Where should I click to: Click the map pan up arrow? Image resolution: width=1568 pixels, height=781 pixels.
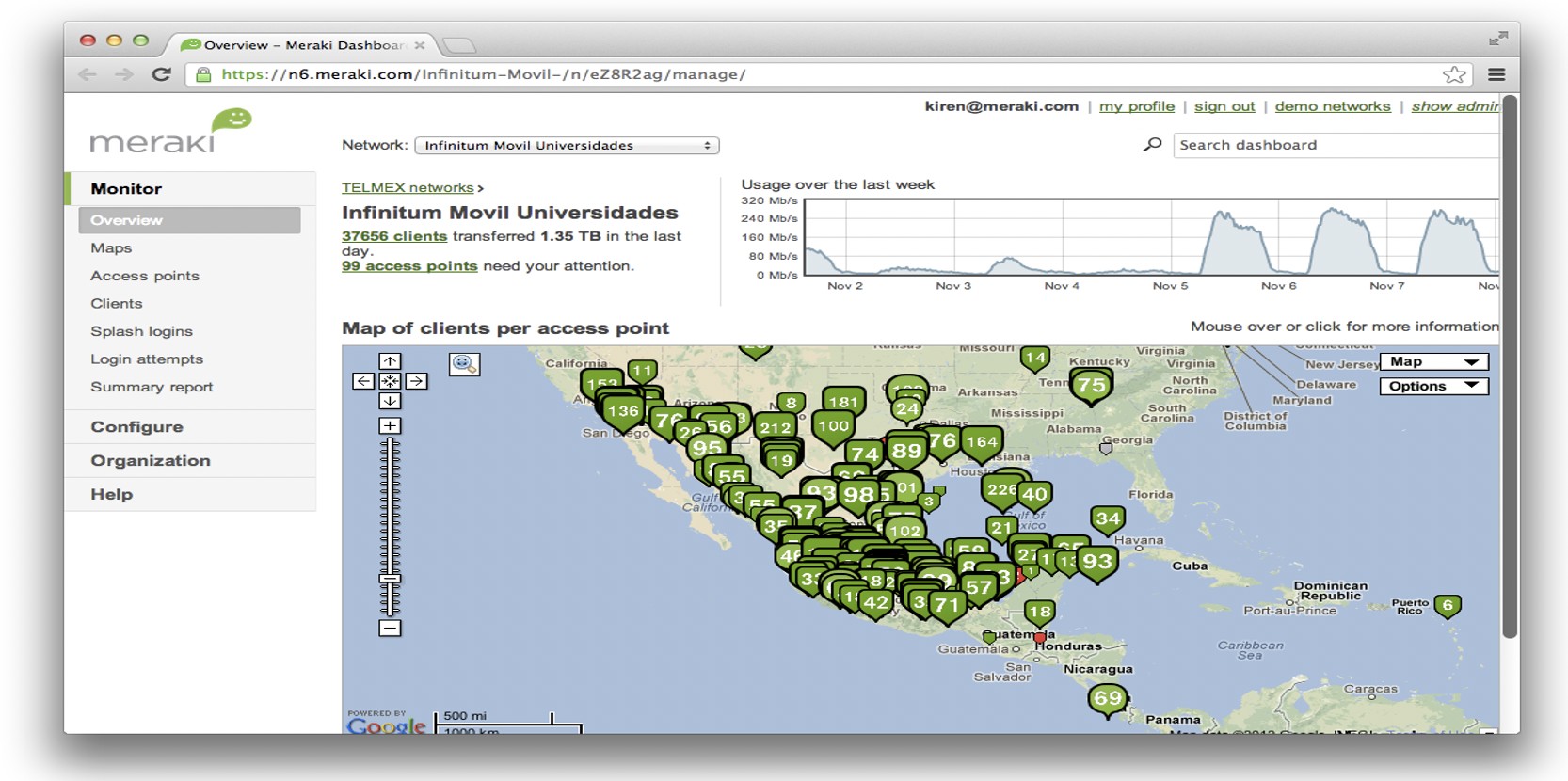390,361
